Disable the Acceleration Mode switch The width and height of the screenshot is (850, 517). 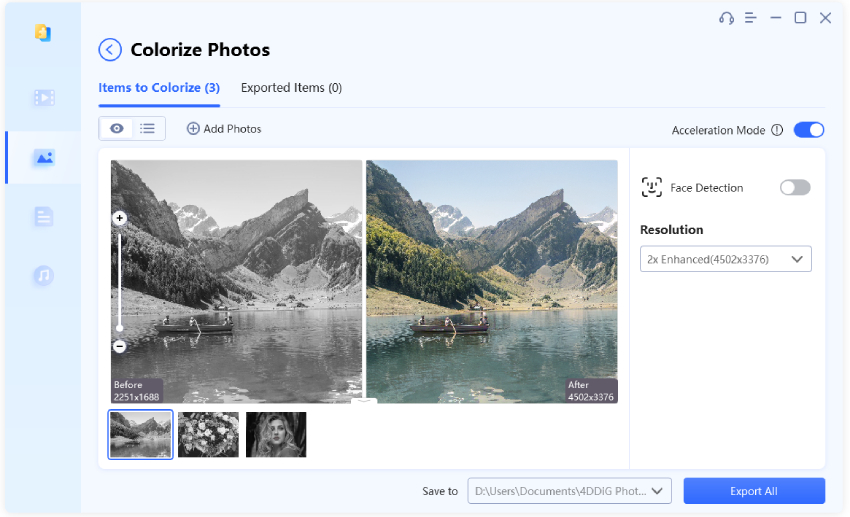[x=808, y=130]
